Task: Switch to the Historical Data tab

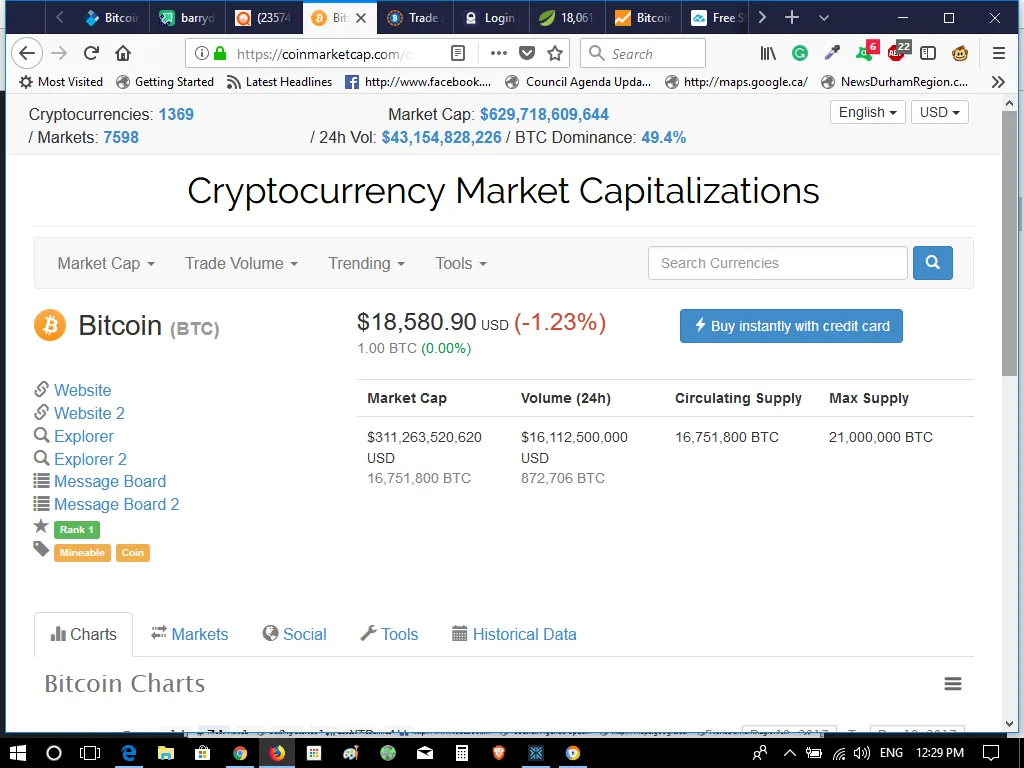Action: click(x=515, y=634)
